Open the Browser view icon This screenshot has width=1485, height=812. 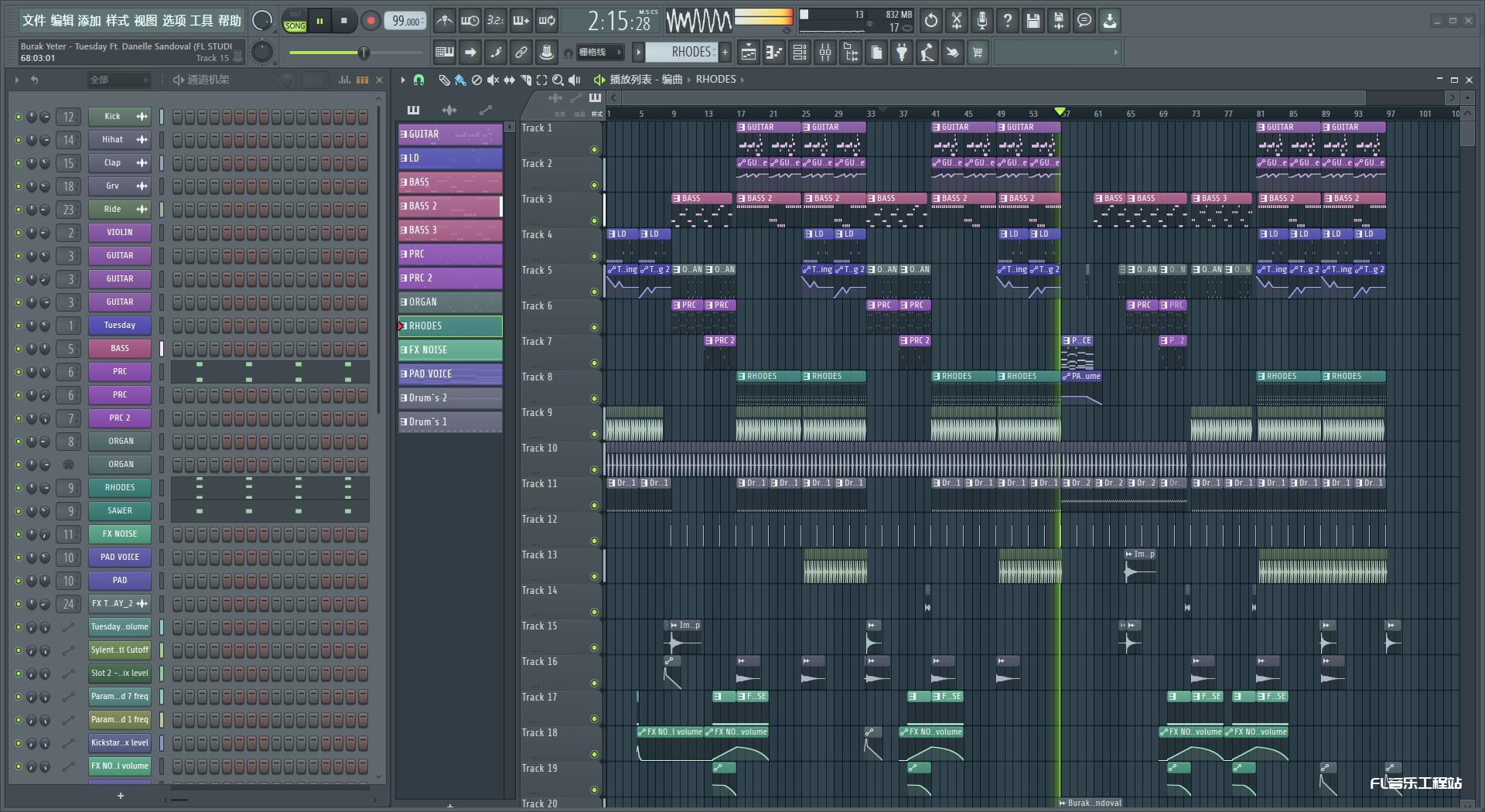coord(851,53)
